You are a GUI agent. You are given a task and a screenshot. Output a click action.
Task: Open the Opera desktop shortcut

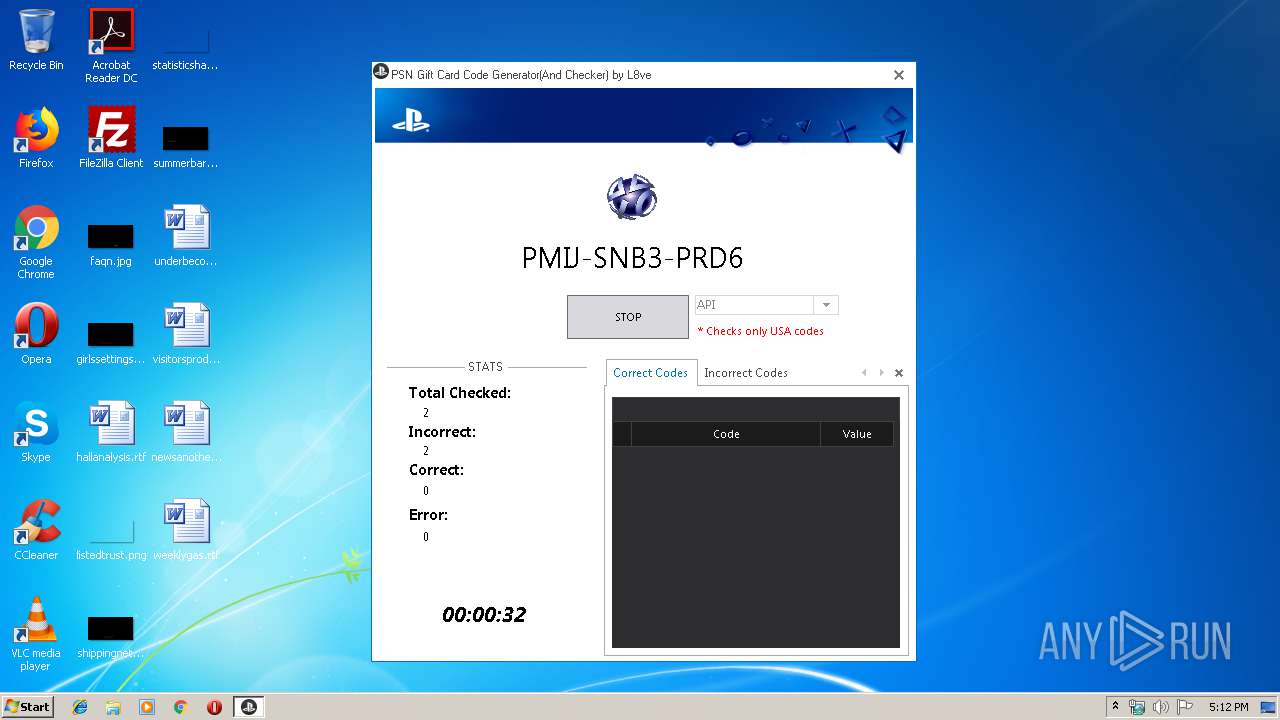(x=36, y=334)
